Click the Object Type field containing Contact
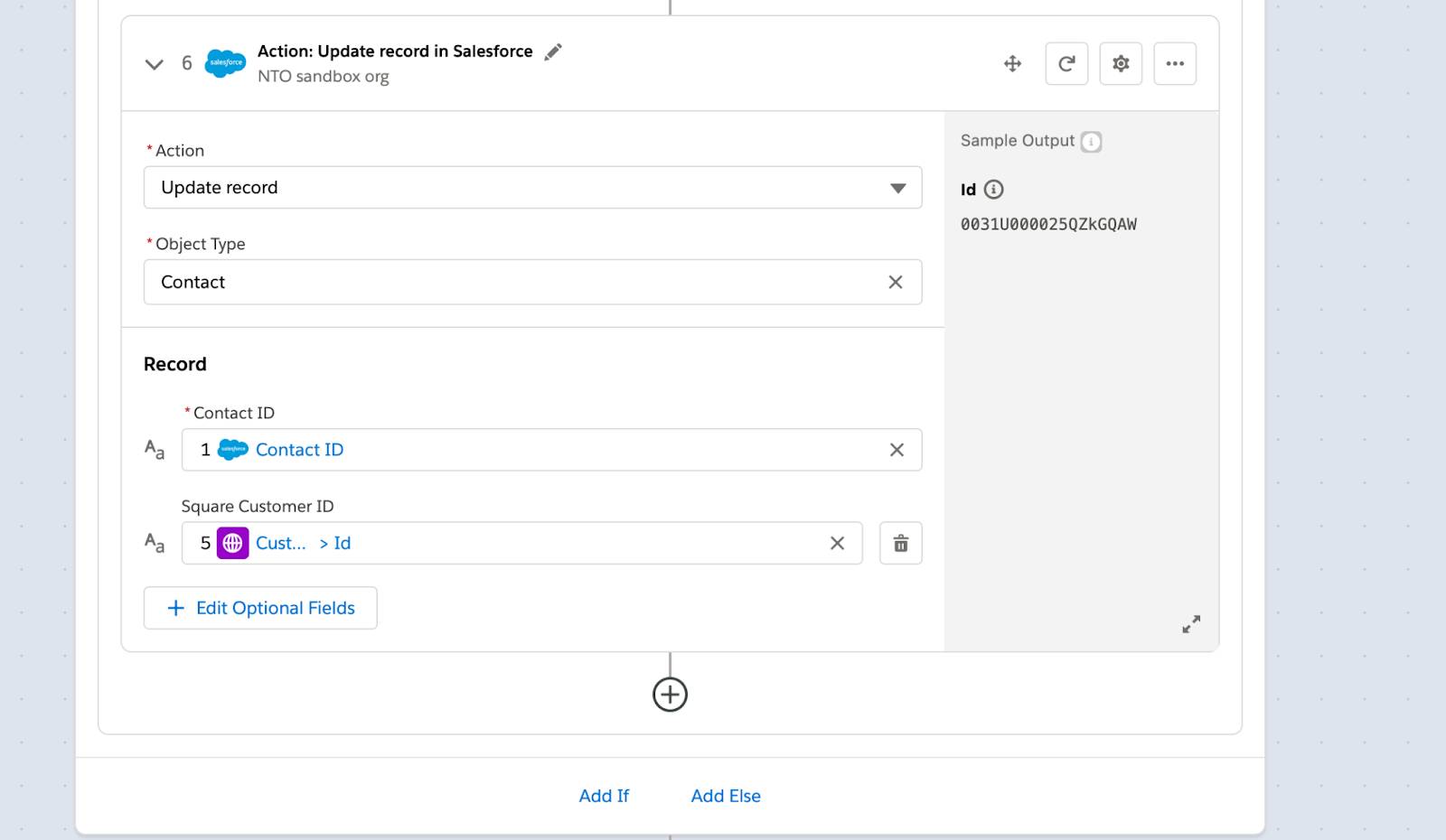This screenshot has height=840, width=1446. click(x=533, y=282)
